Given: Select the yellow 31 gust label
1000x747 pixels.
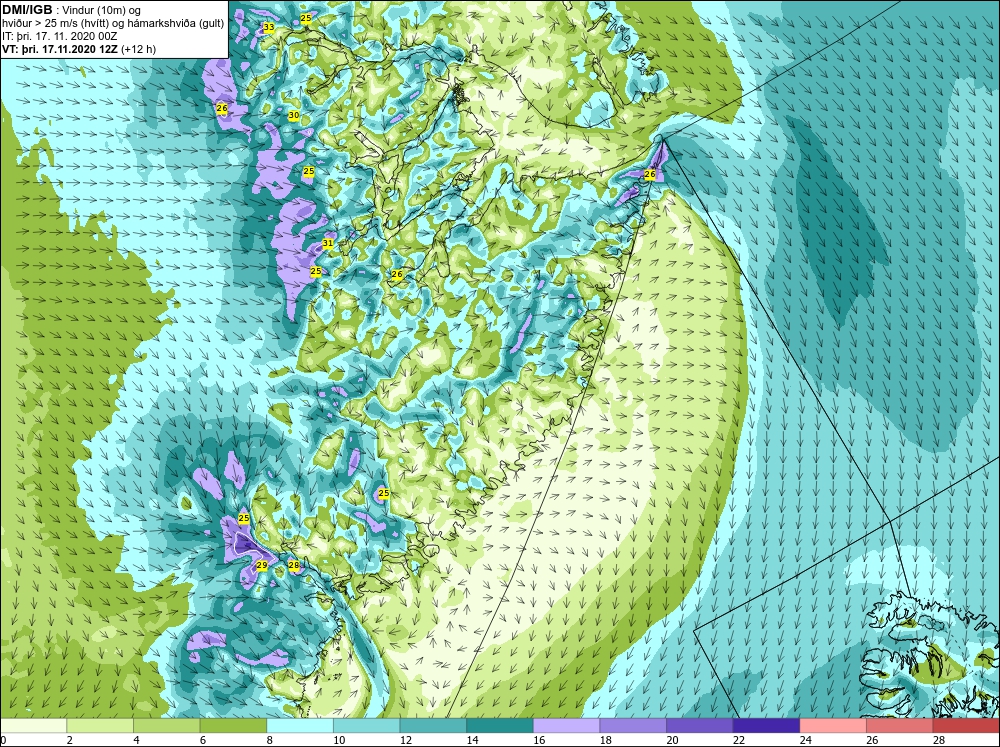Looking at the screenshot, I should (x=328, y=243).
